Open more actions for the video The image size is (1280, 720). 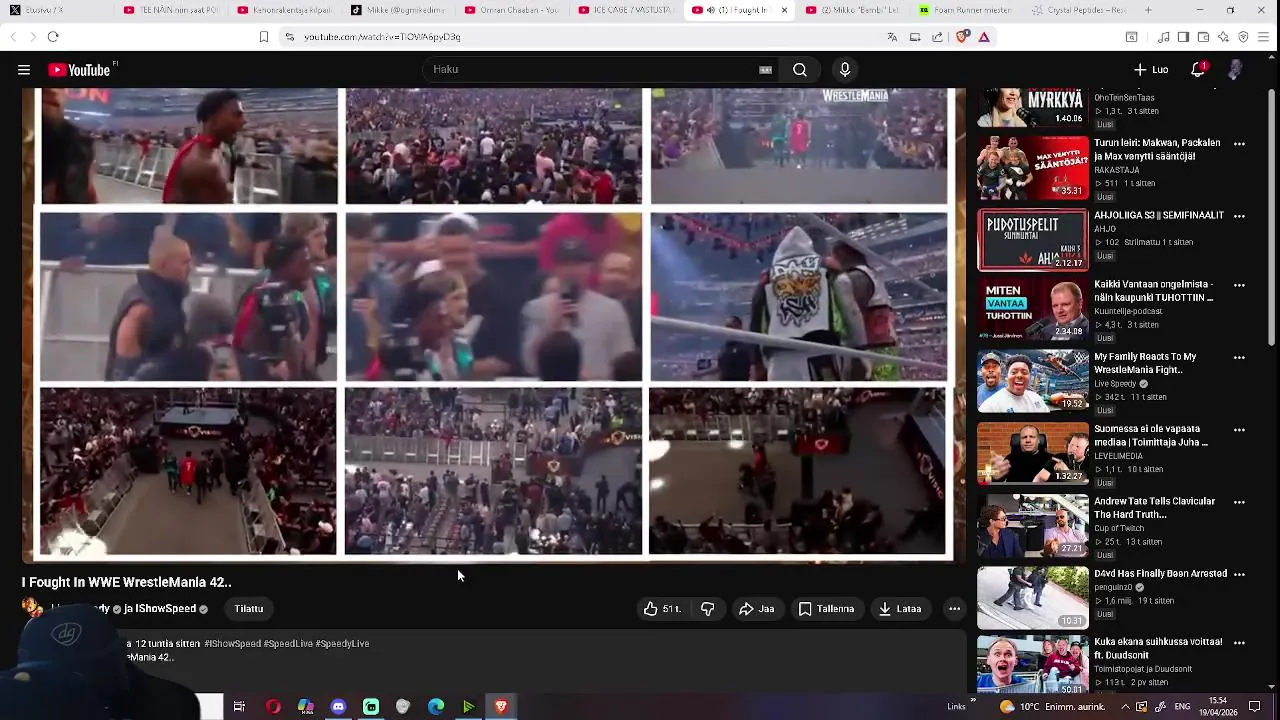[954, 609]
